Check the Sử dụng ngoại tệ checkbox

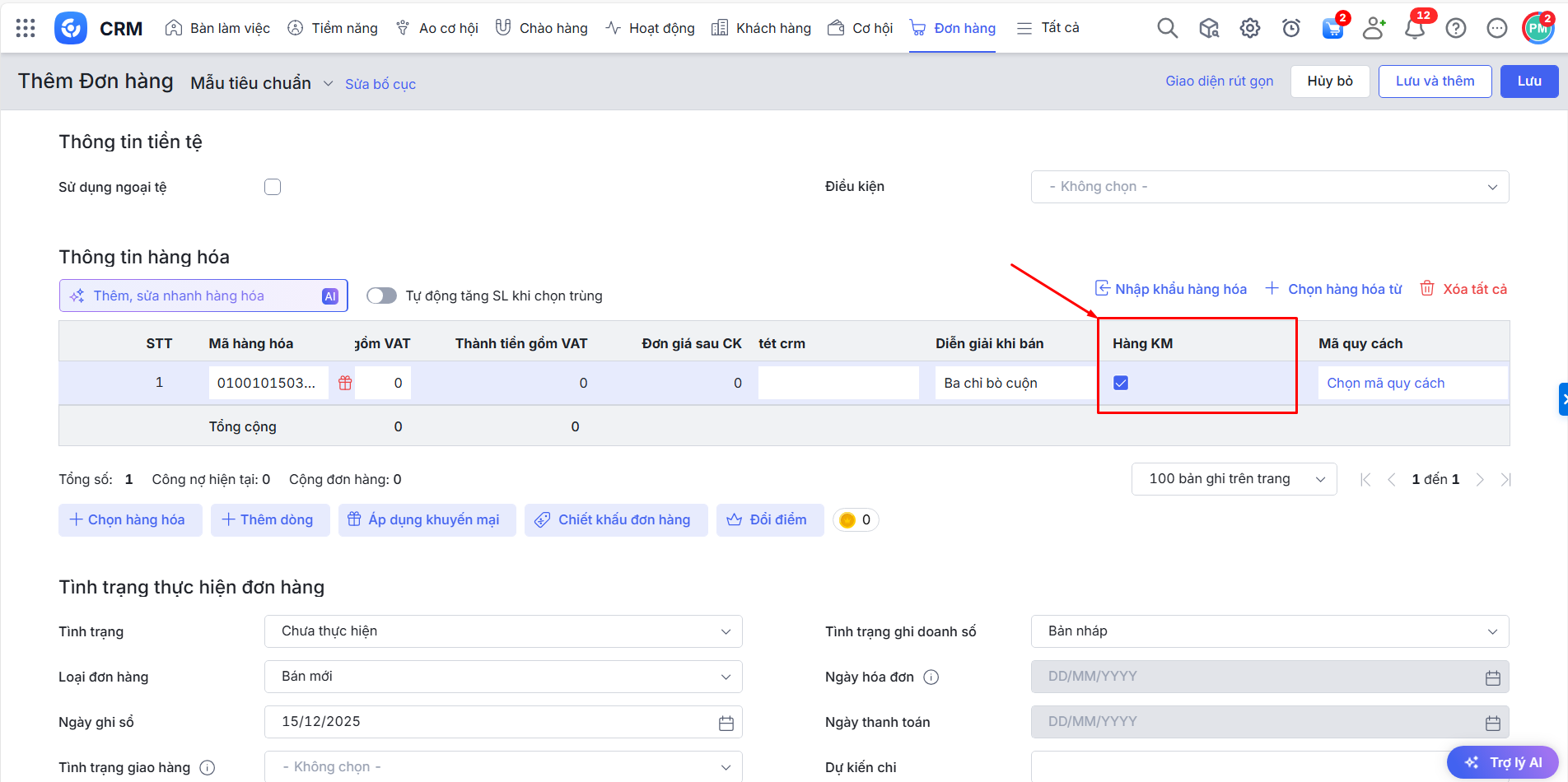pyautogui.click(x=273, y=187)
